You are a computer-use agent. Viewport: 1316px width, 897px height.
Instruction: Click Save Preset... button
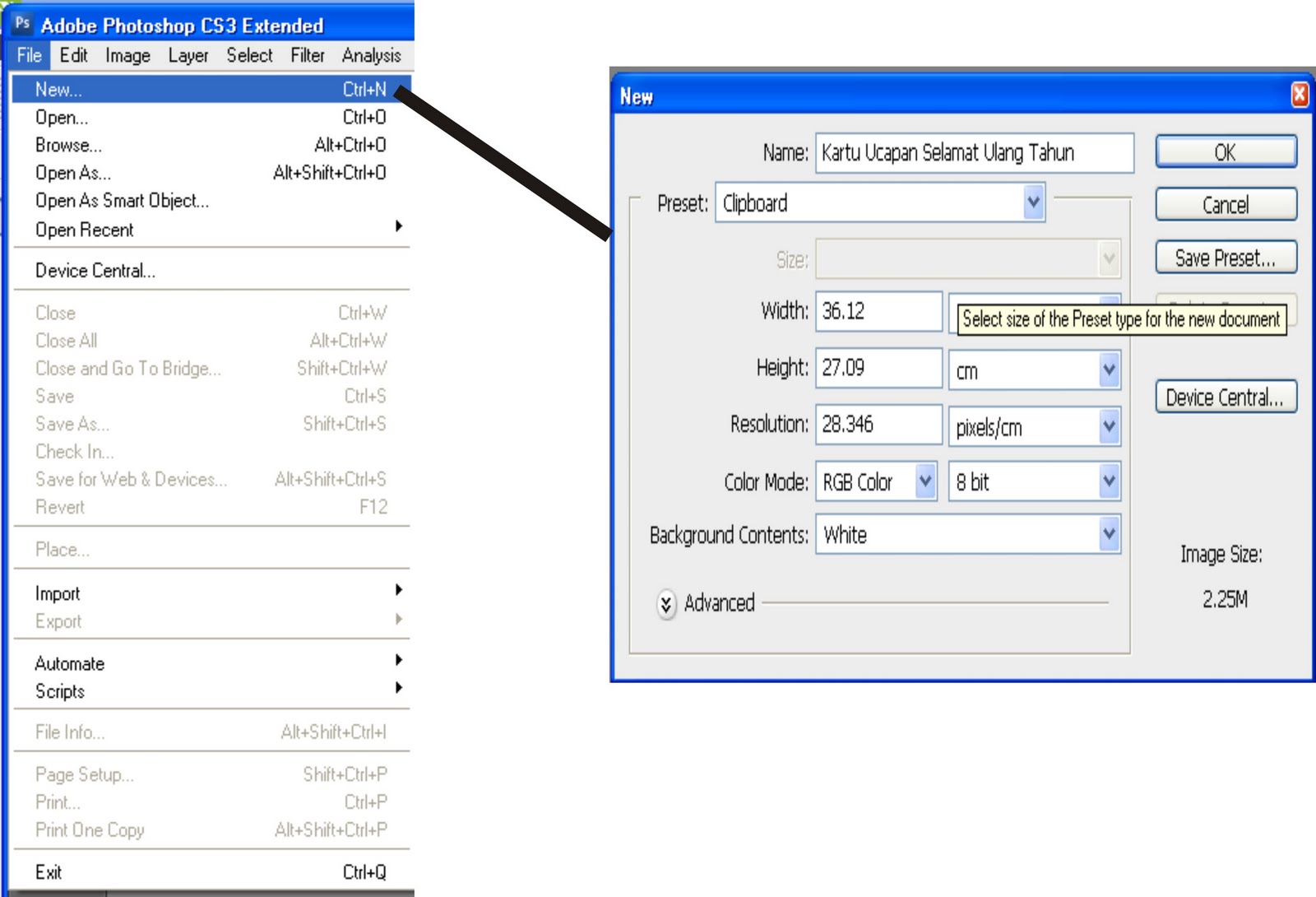(x=1226, y=257)
